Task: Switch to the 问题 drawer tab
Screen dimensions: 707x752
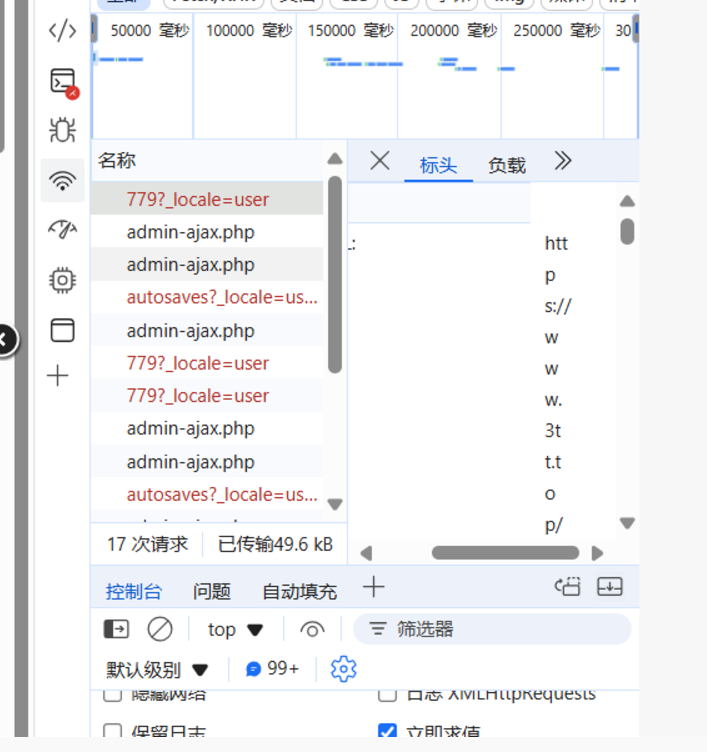Action: [212, 591]
